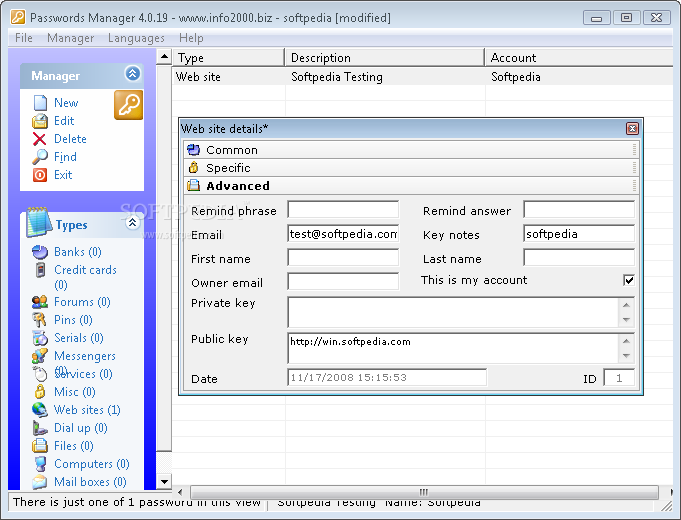Click the New link
This screenshot has height=520, width=681.
coord(66,103)
